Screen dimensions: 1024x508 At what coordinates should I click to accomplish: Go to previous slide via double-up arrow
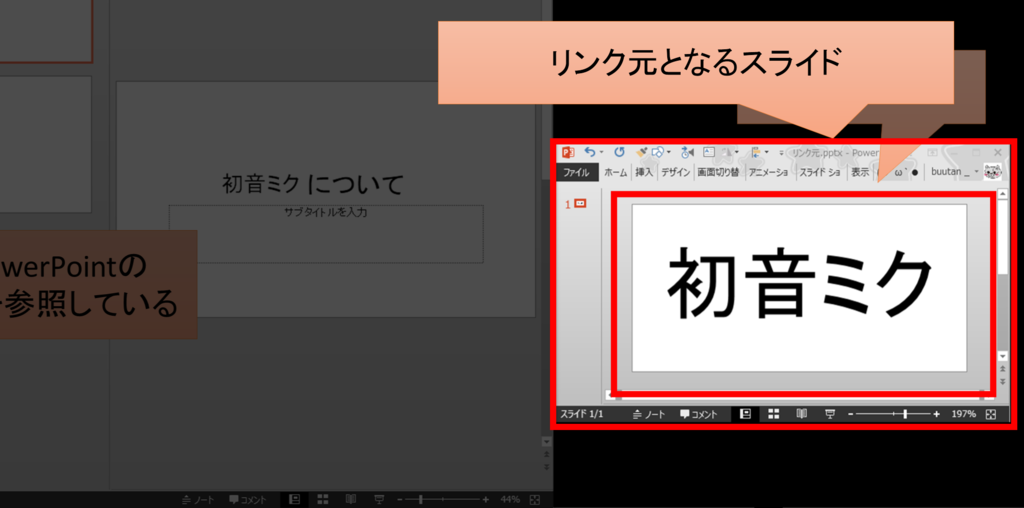click(1003, 369)
